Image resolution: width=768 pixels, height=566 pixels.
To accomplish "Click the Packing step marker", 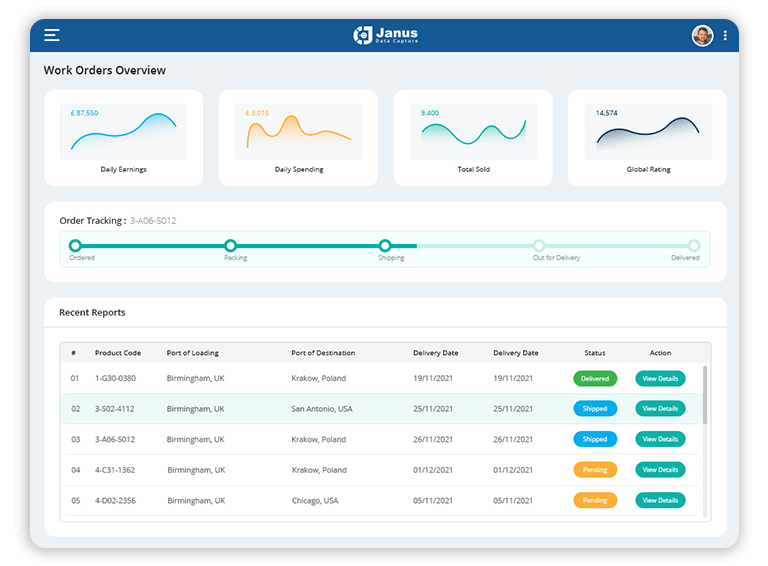I will [230, 245].
